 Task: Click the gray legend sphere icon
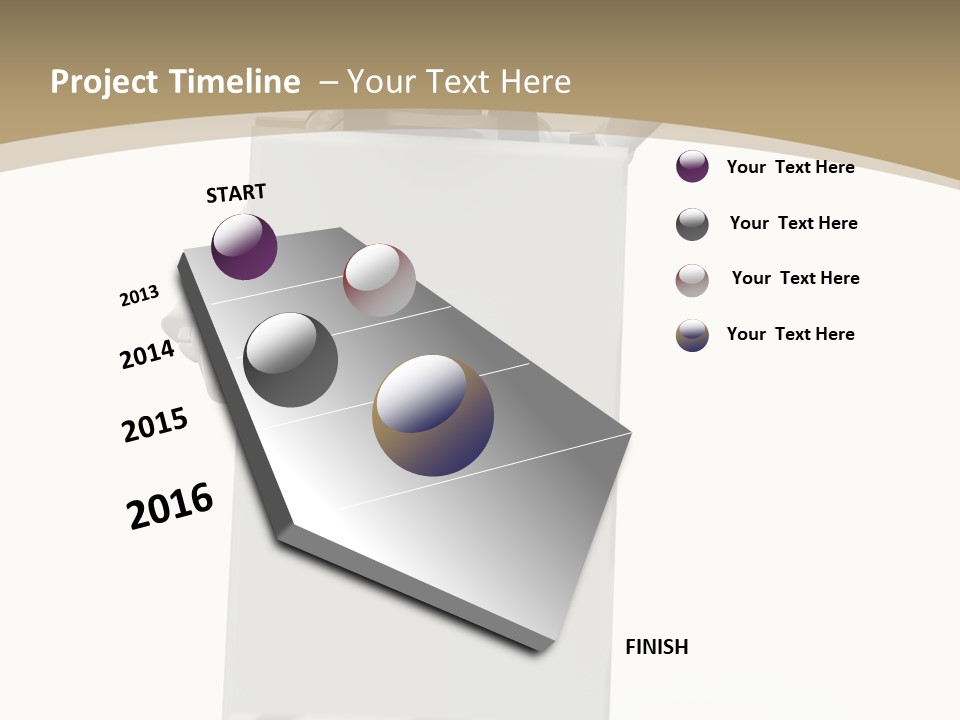(x=691, y=222)
